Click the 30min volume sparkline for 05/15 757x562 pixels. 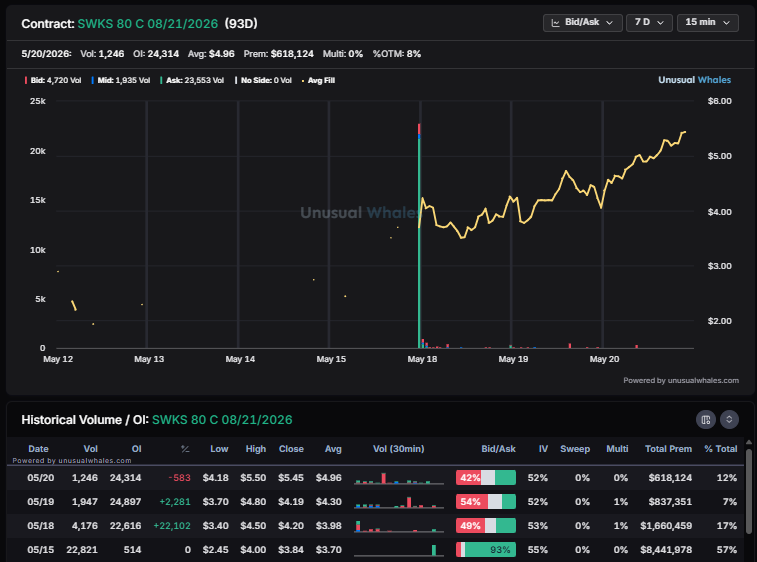(x=399, y=550)
